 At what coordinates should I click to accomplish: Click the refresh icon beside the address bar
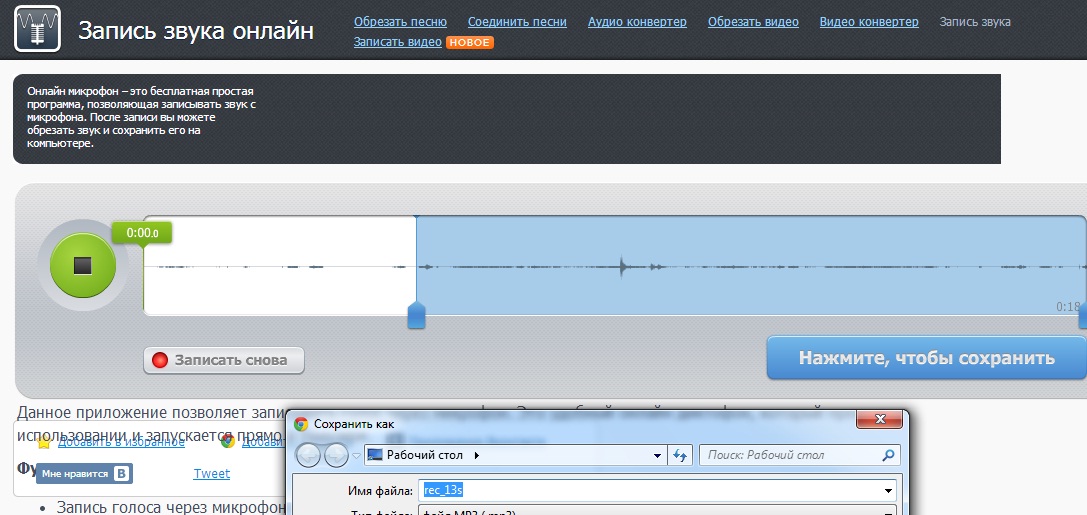click(681, 455)
